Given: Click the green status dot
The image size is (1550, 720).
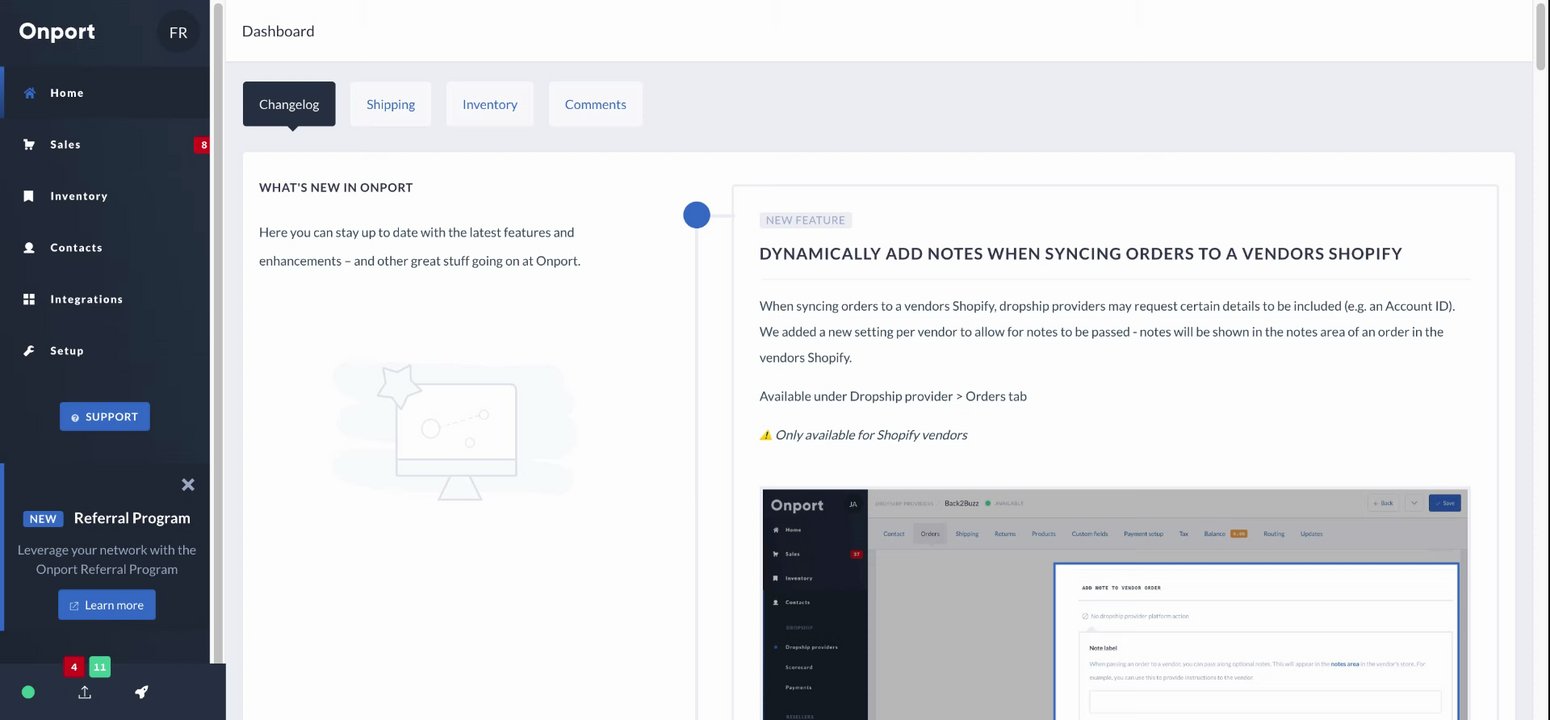Looking at the screenshot, I should click(28, 692).
